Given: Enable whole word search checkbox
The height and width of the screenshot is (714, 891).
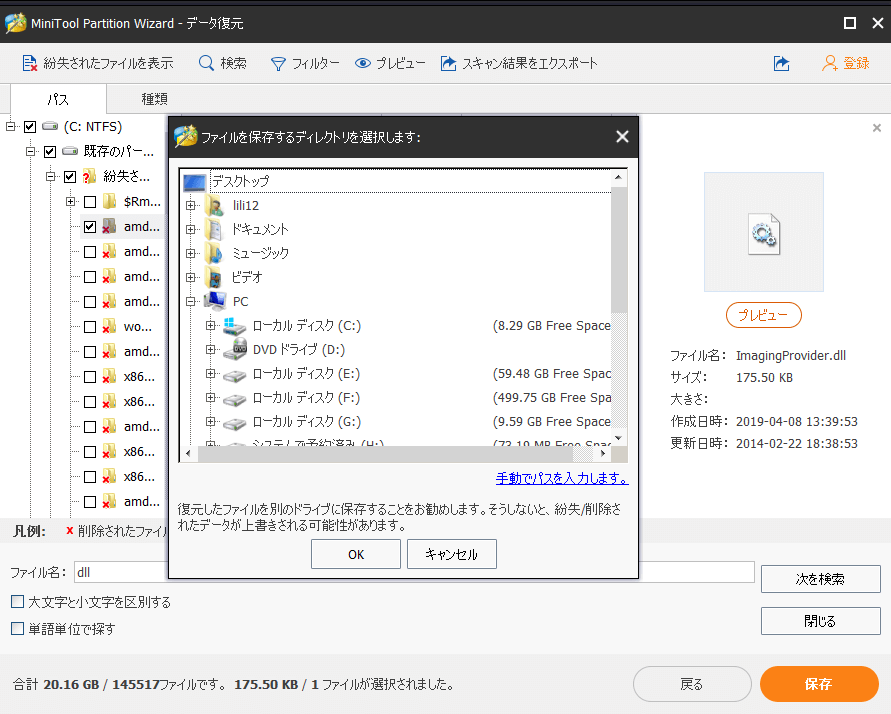Looking at the screenshot, I should tap(18, 628).
